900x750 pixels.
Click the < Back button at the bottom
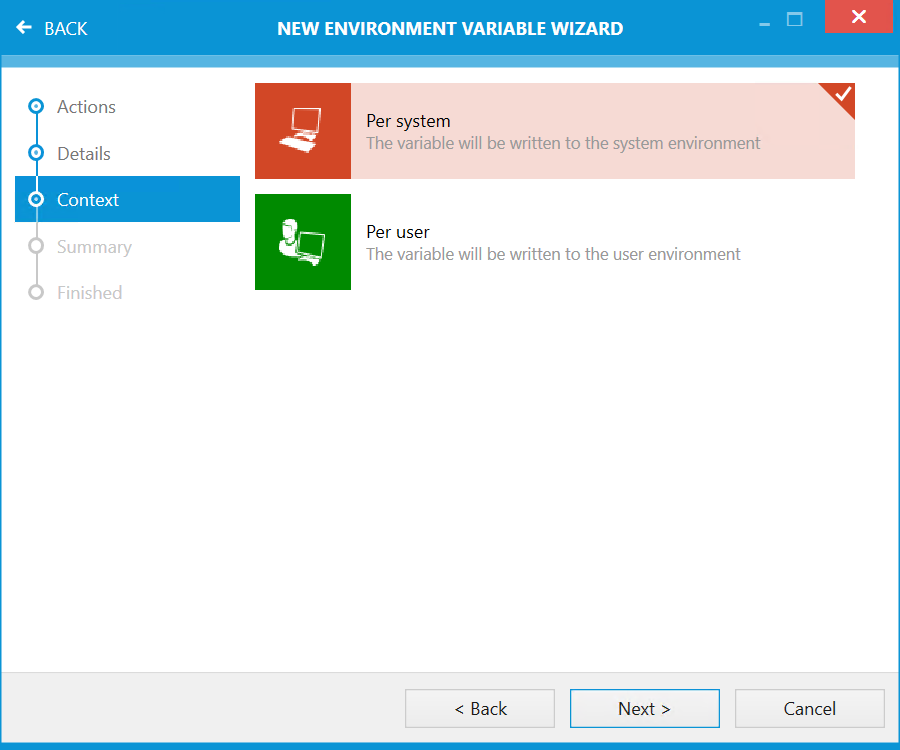[479, 708]
